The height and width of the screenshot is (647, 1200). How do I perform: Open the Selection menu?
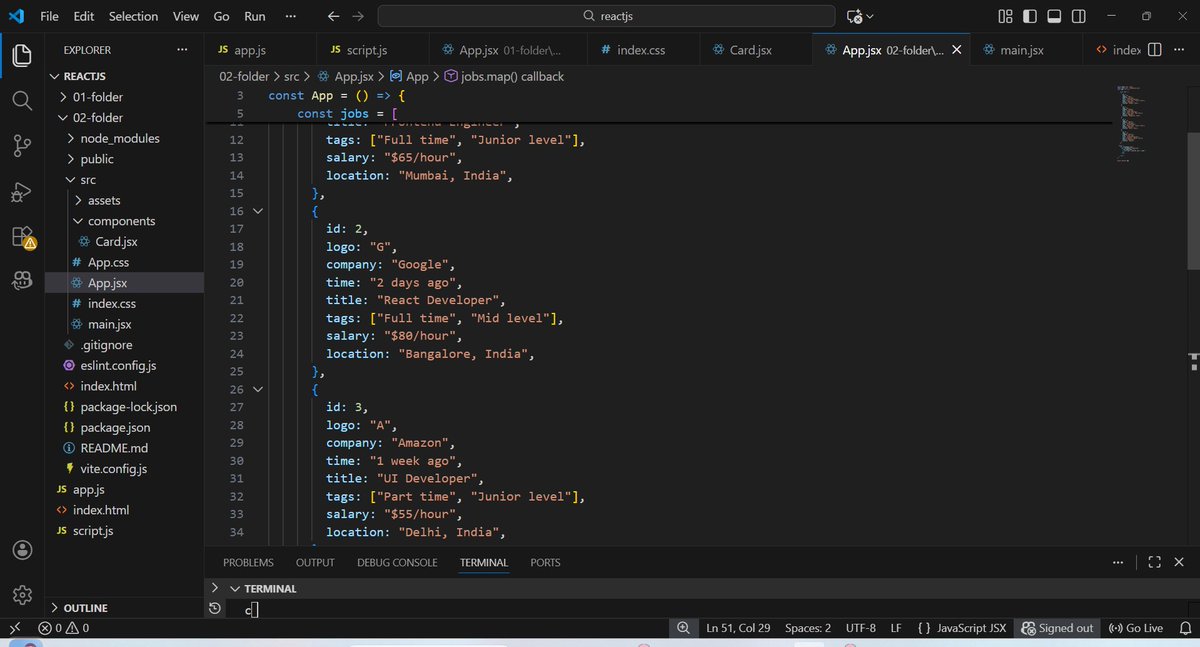tap(133, 16)
